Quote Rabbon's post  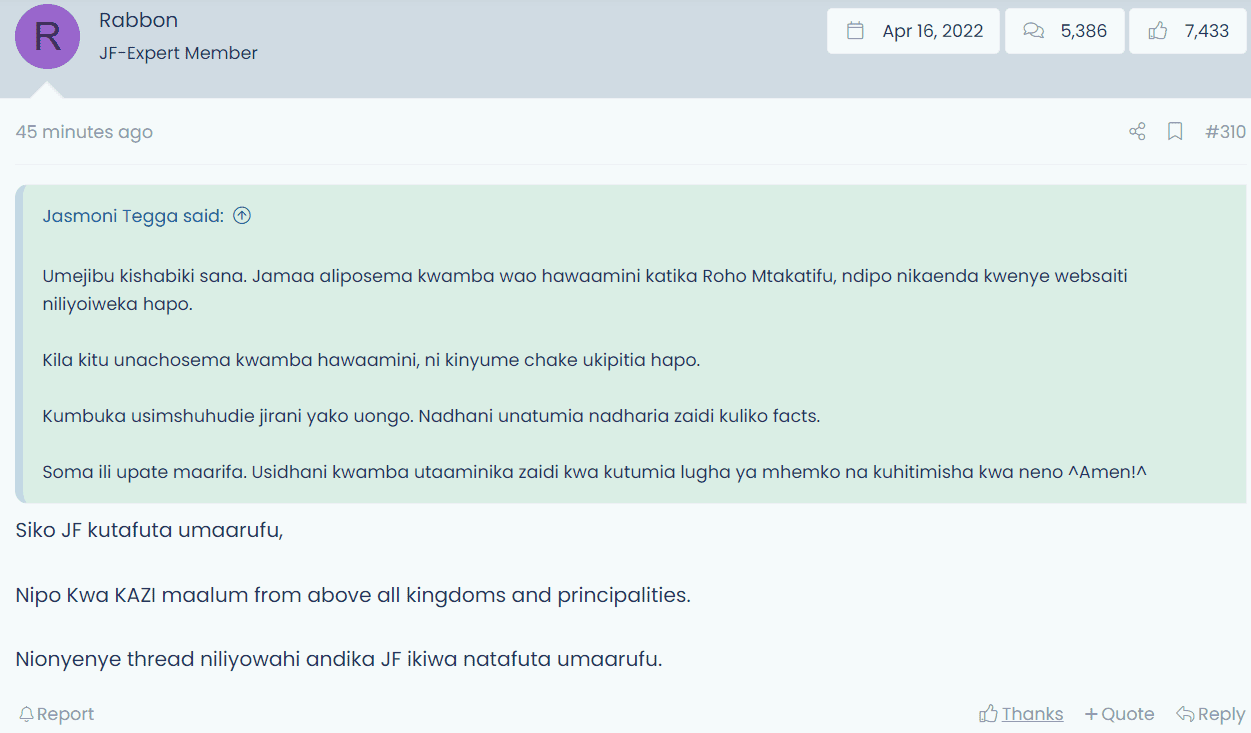[1119, 714]
